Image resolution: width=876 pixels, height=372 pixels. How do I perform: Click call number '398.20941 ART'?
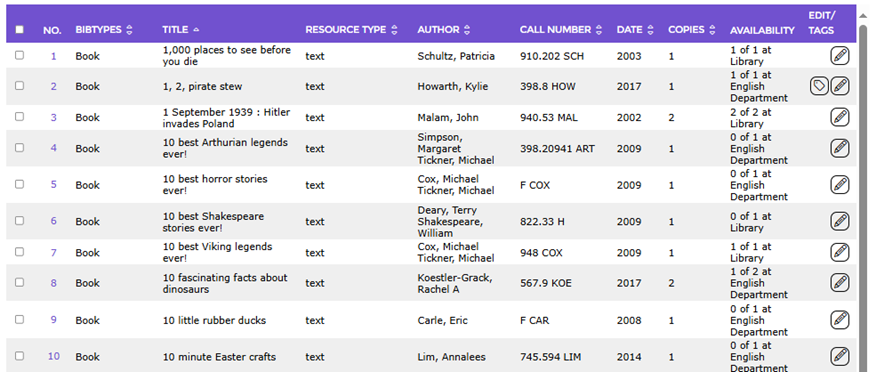557,148
